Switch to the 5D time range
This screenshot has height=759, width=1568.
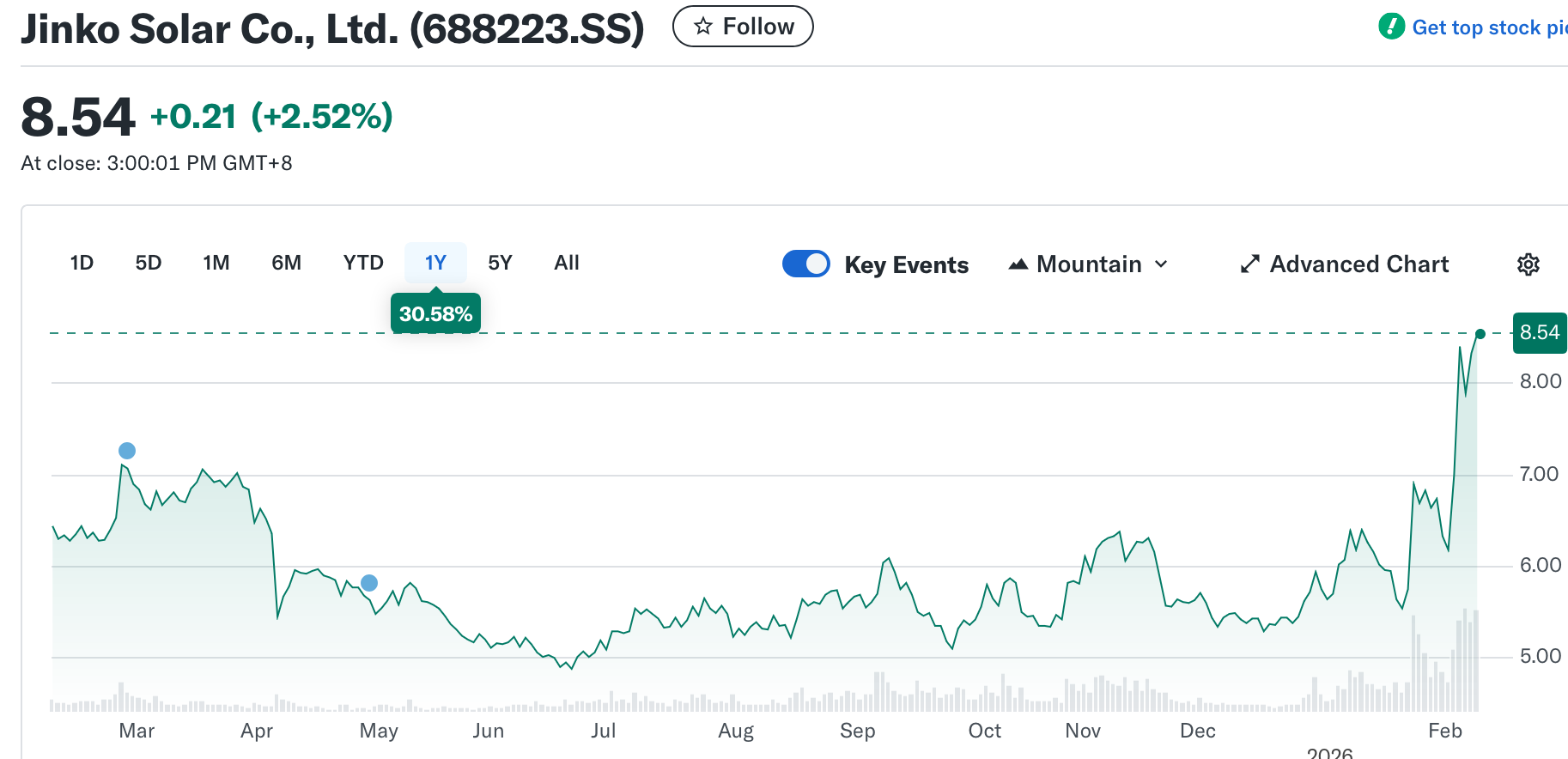point(149,263)
